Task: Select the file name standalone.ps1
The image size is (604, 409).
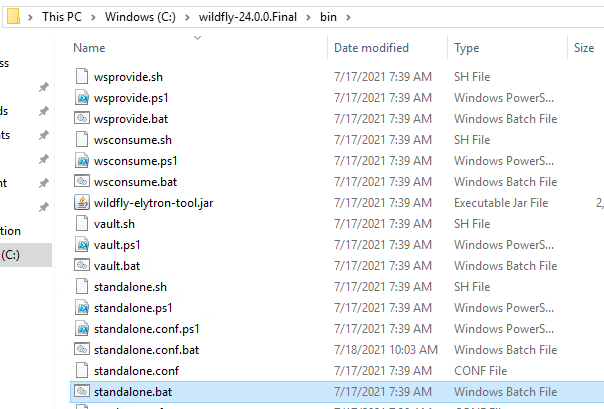Action: click(x=133, y=308)
